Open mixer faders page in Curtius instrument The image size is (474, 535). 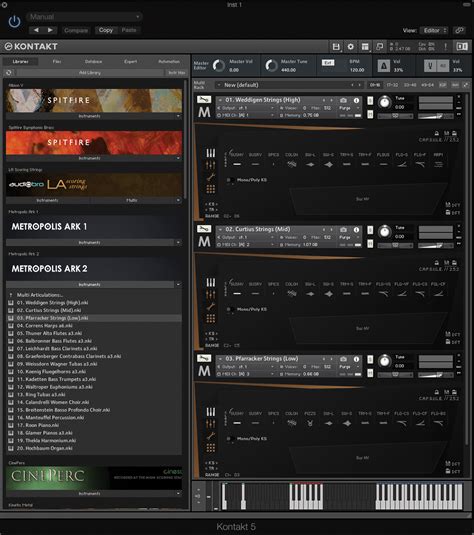[211, 282]
